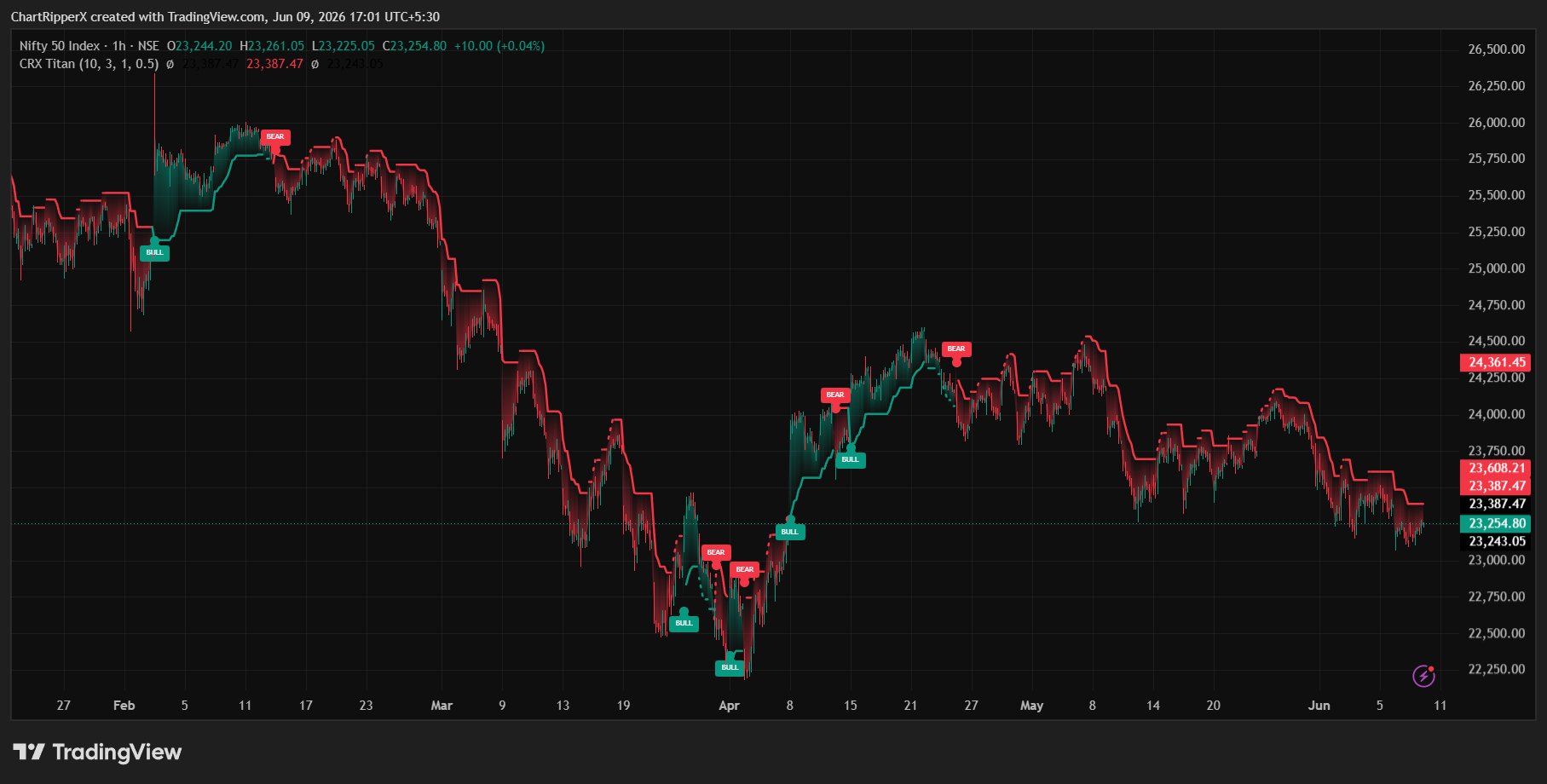The width and height of the screenshot is (1547, 784).
Task: Select the BEAR marker in mid February
Action: click(x=275, y=136)
